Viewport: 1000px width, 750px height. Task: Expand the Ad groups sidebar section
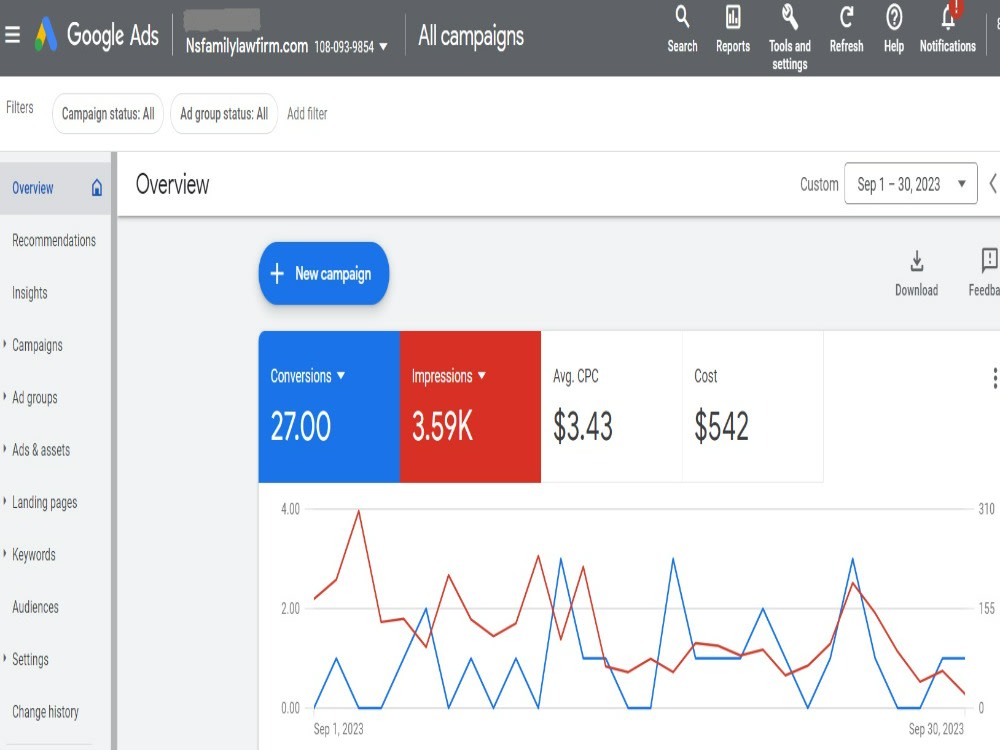4,397
